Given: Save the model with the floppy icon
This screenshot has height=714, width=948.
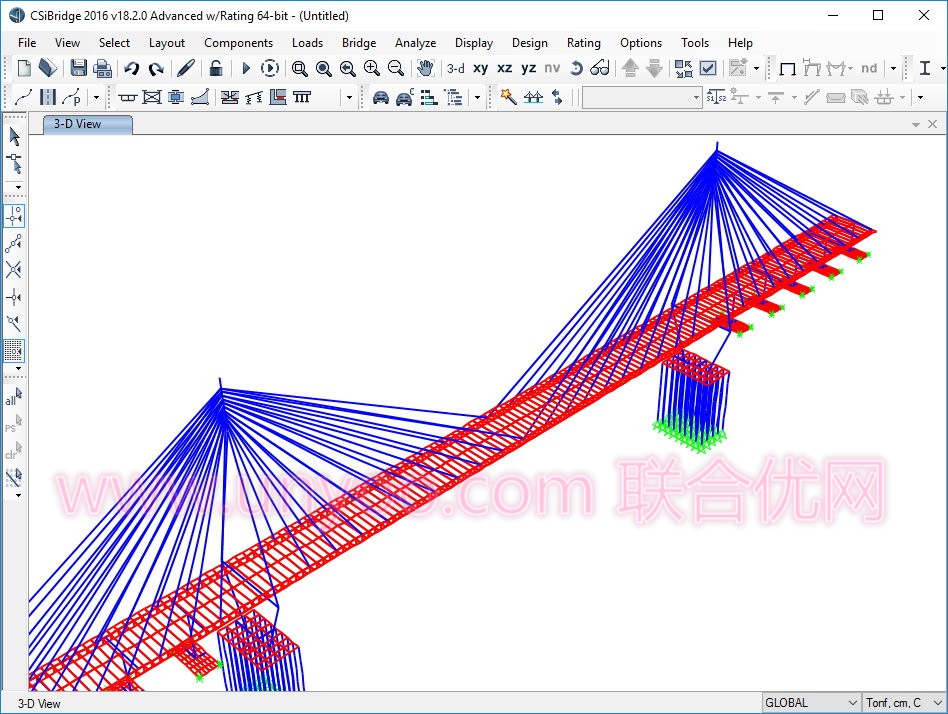Looking at the screenshot, I should 79,68.
